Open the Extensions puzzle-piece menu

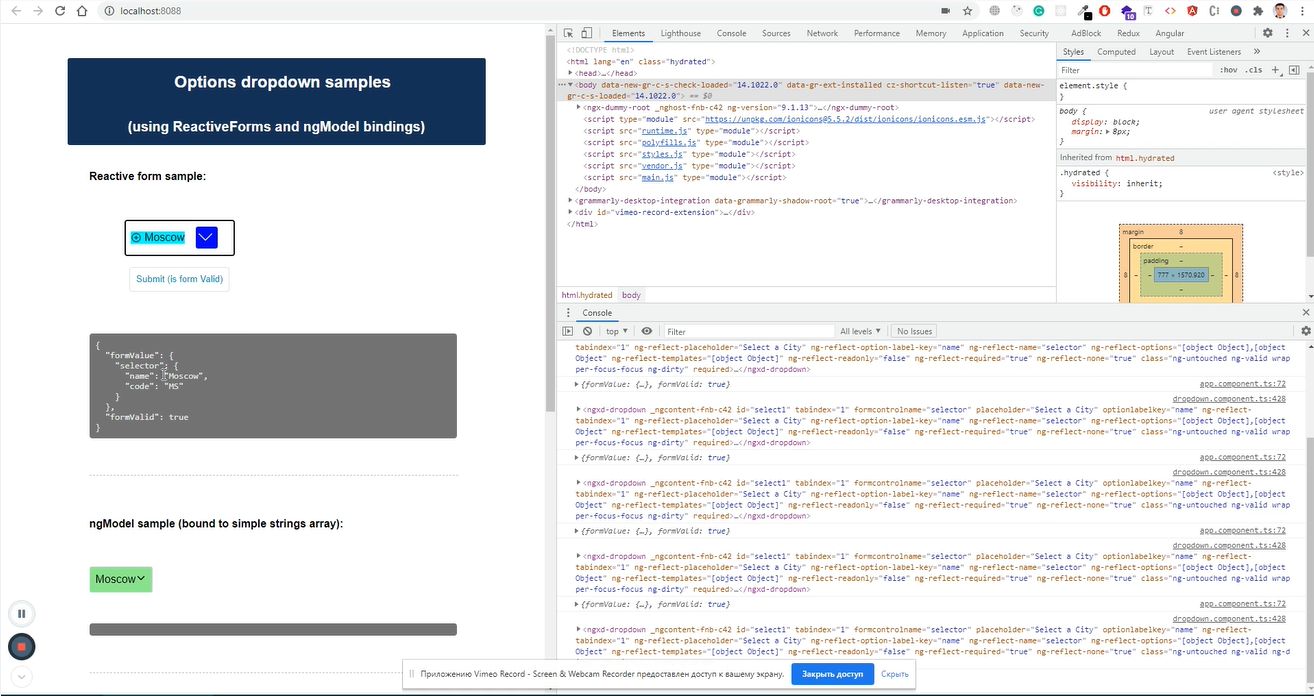point(1258,11)
